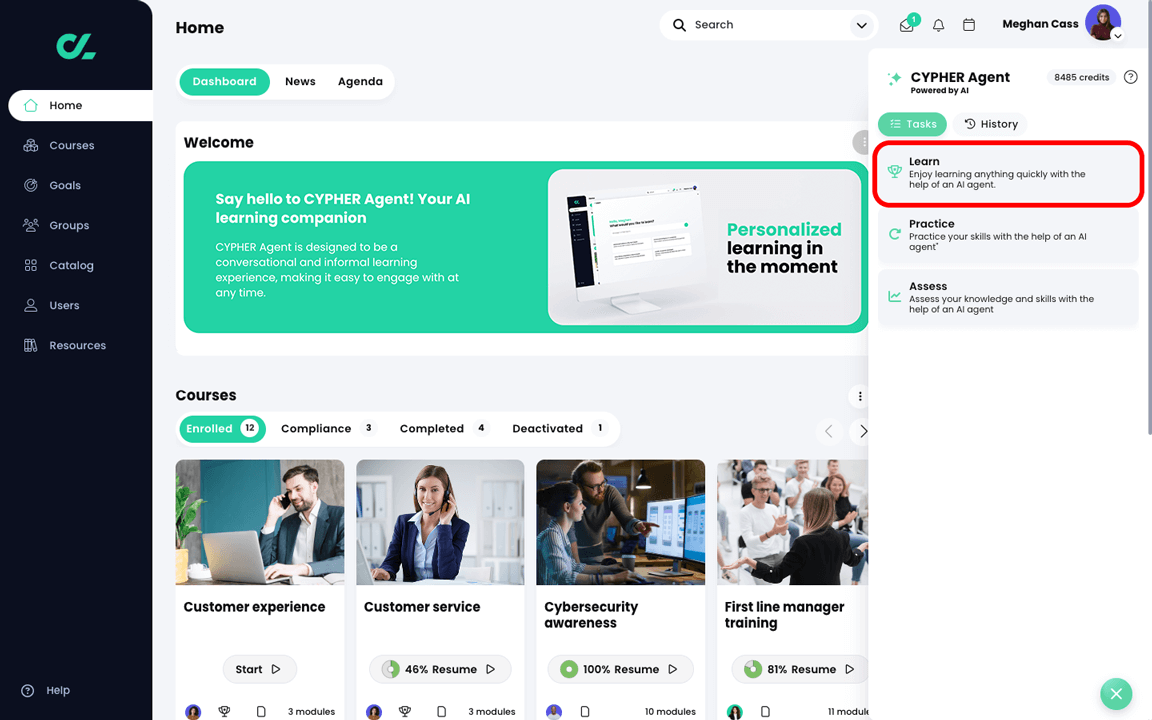1152x720 pixels.
Task: Click the Customer experience course title
Action: point(254,607)
